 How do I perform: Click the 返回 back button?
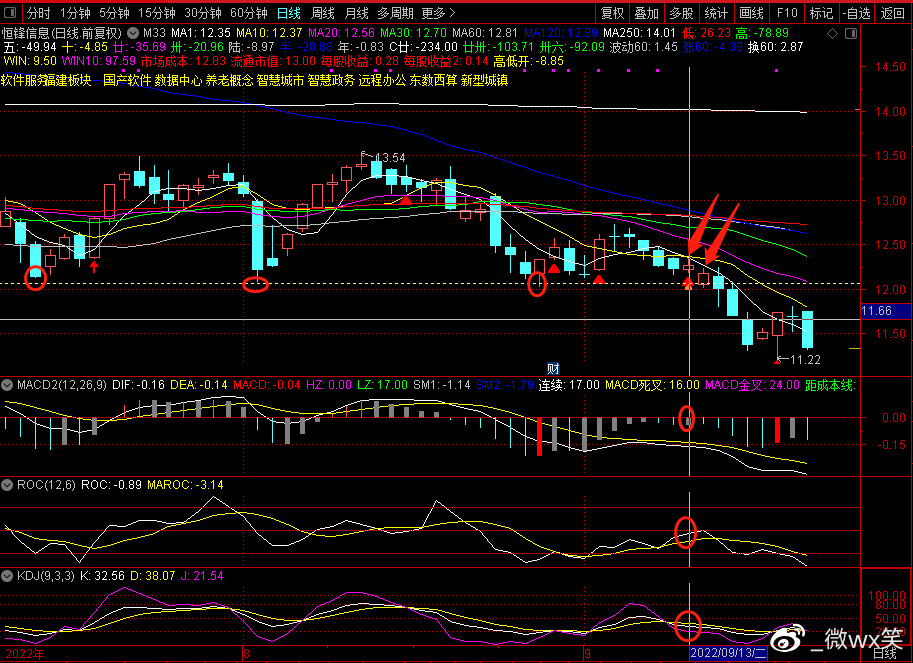[x=892, y=13]
